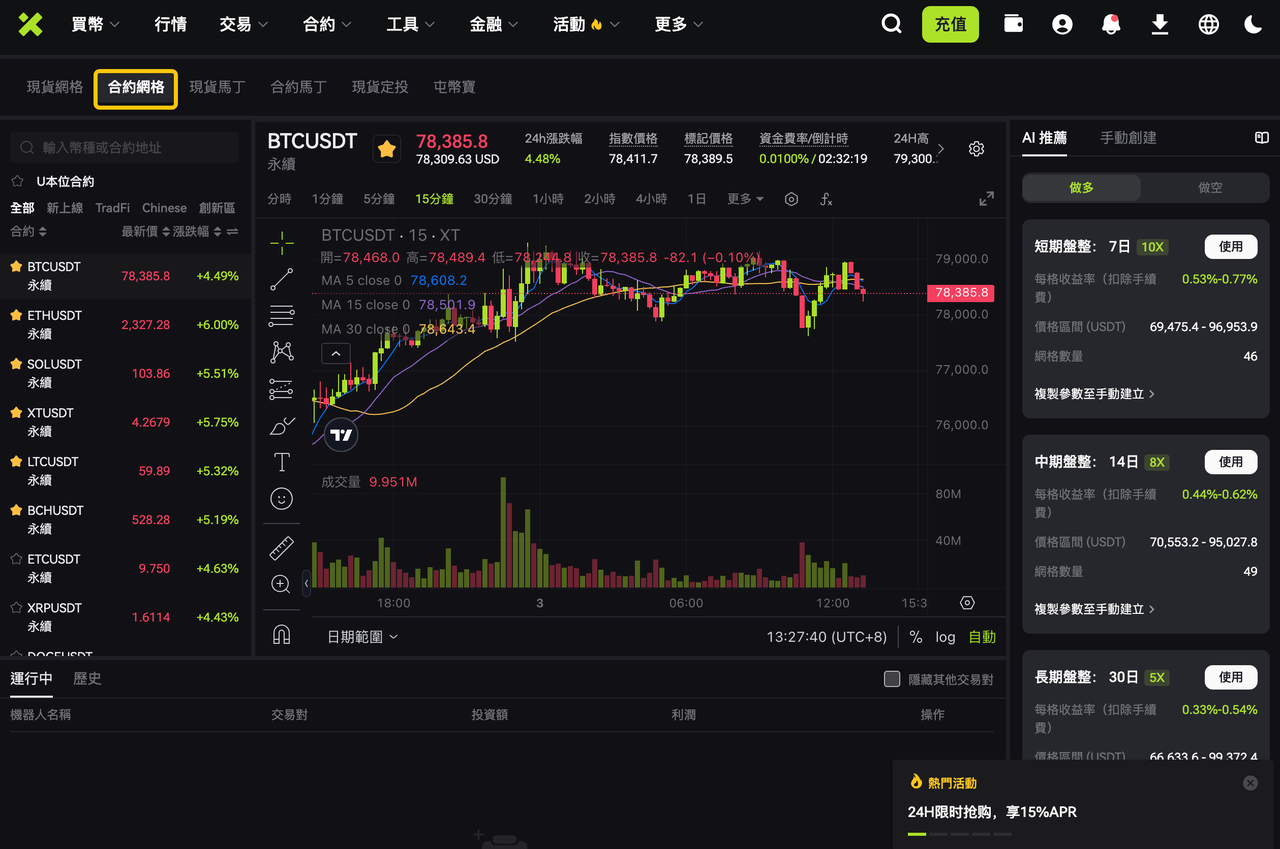Open the emoji sticker tool
Viewport: 1280px width, 849px height.
click(282, 498)
